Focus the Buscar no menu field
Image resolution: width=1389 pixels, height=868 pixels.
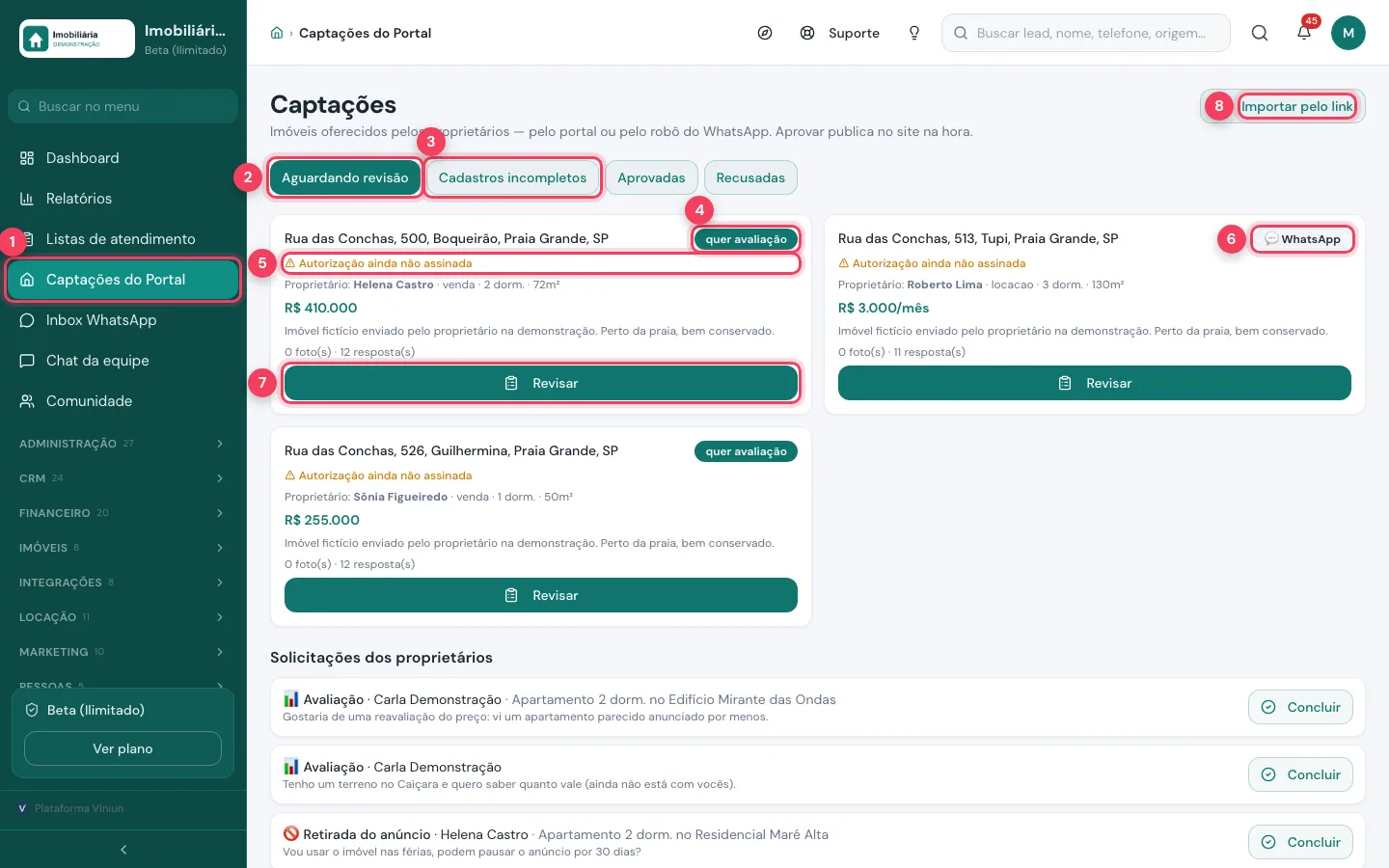123,106
